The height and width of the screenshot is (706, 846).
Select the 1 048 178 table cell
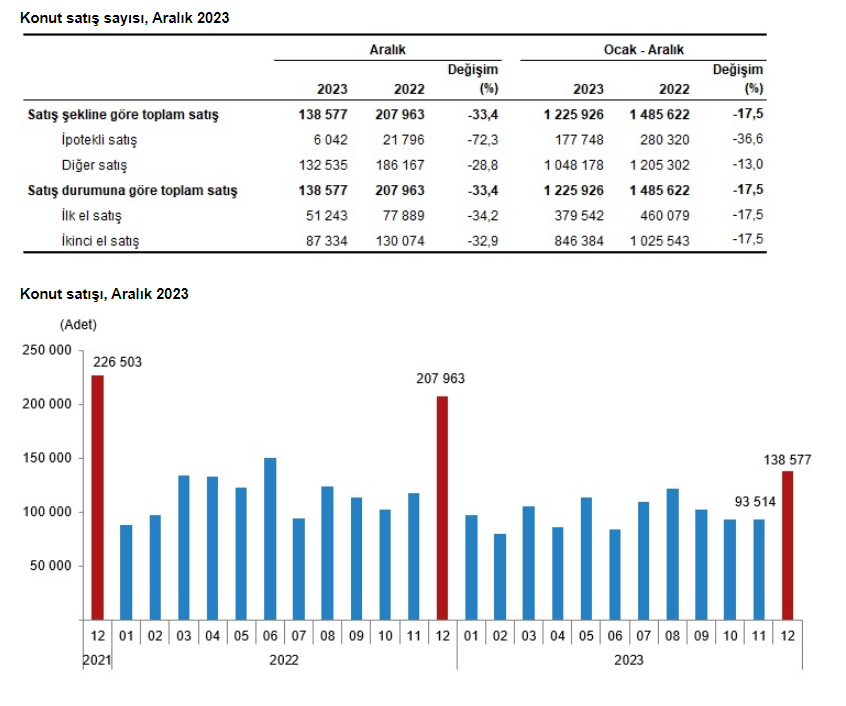[x=574, y=165]
